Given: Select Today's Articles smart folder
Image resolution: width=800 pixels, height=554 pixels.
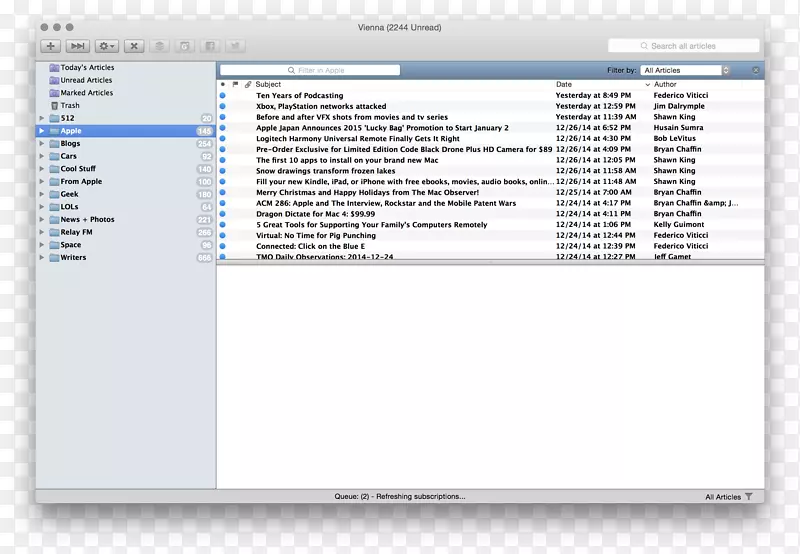Looking at the screenshot, I should [87, 67].
